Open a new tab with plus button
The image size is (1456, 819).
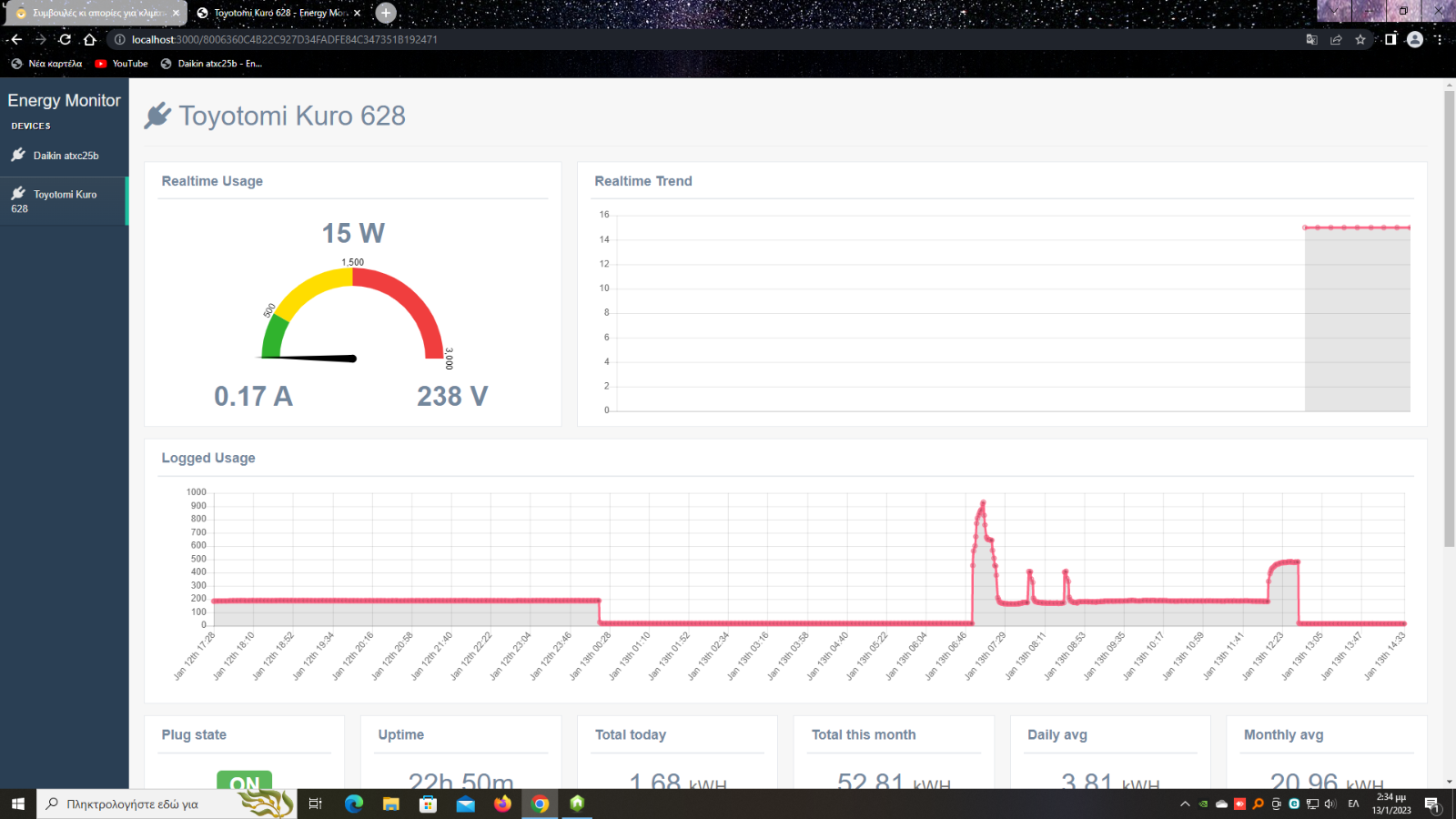[386, 13]
